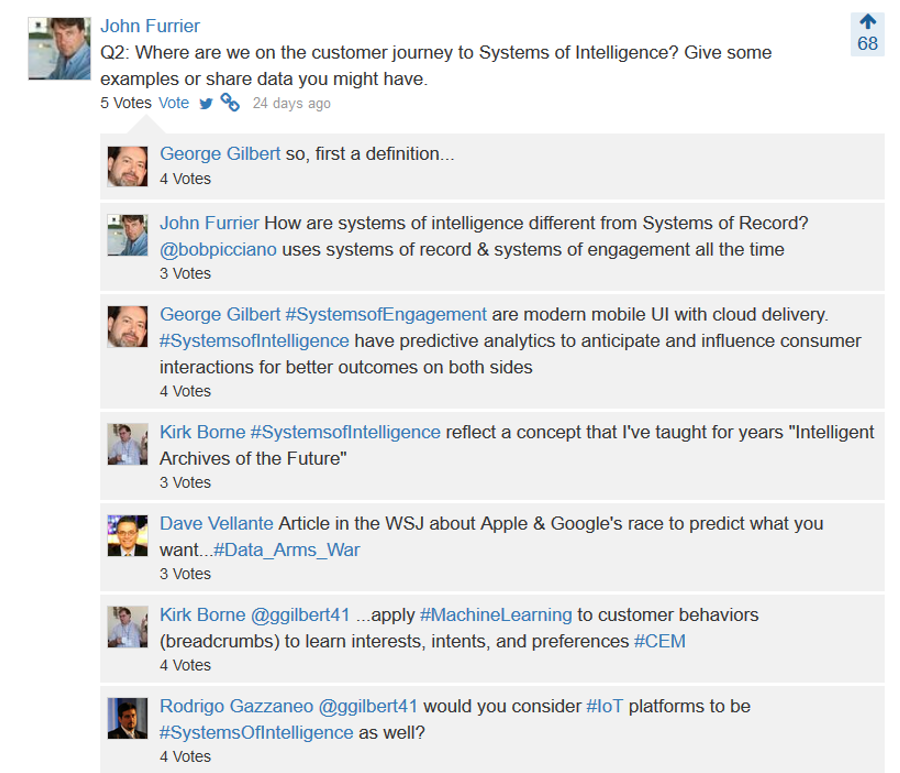Image resolution: width=900 pixels, height=773 pixels.
Task: Click the upvote arrow above 68
Action: coord(867,22)
